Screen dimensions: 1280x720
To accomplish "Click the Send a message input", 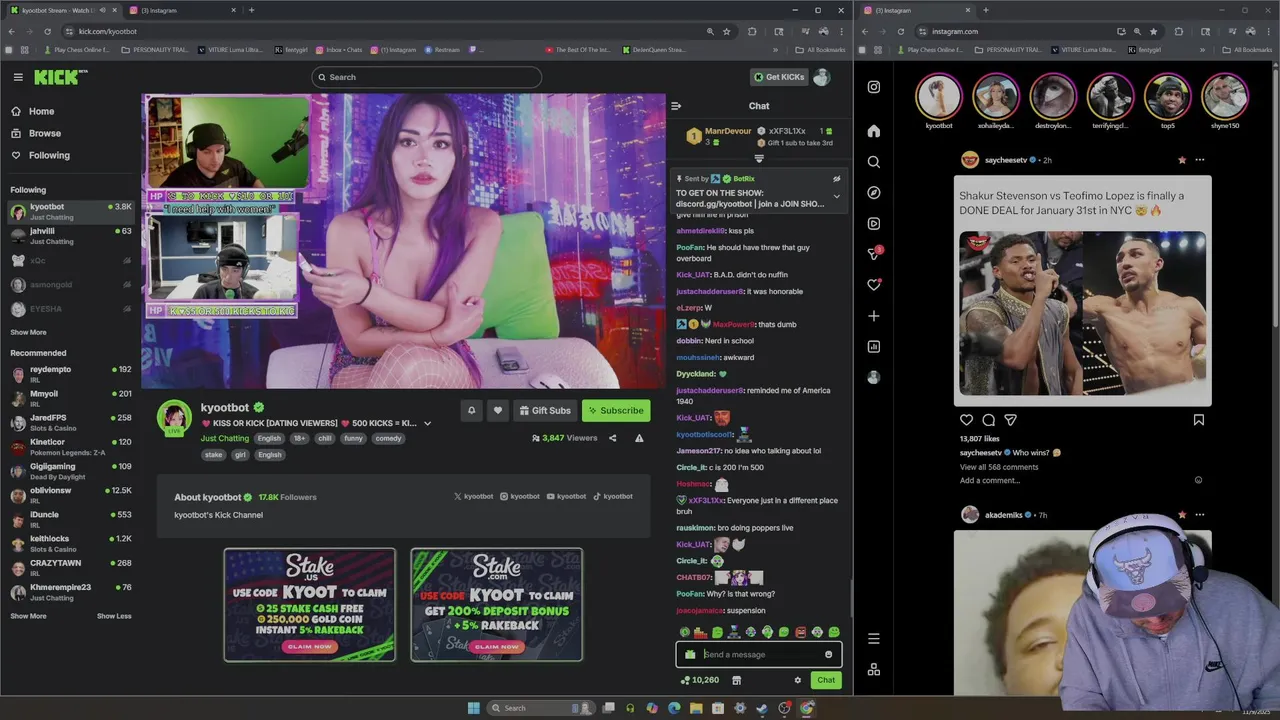I will tap(759, 655).
